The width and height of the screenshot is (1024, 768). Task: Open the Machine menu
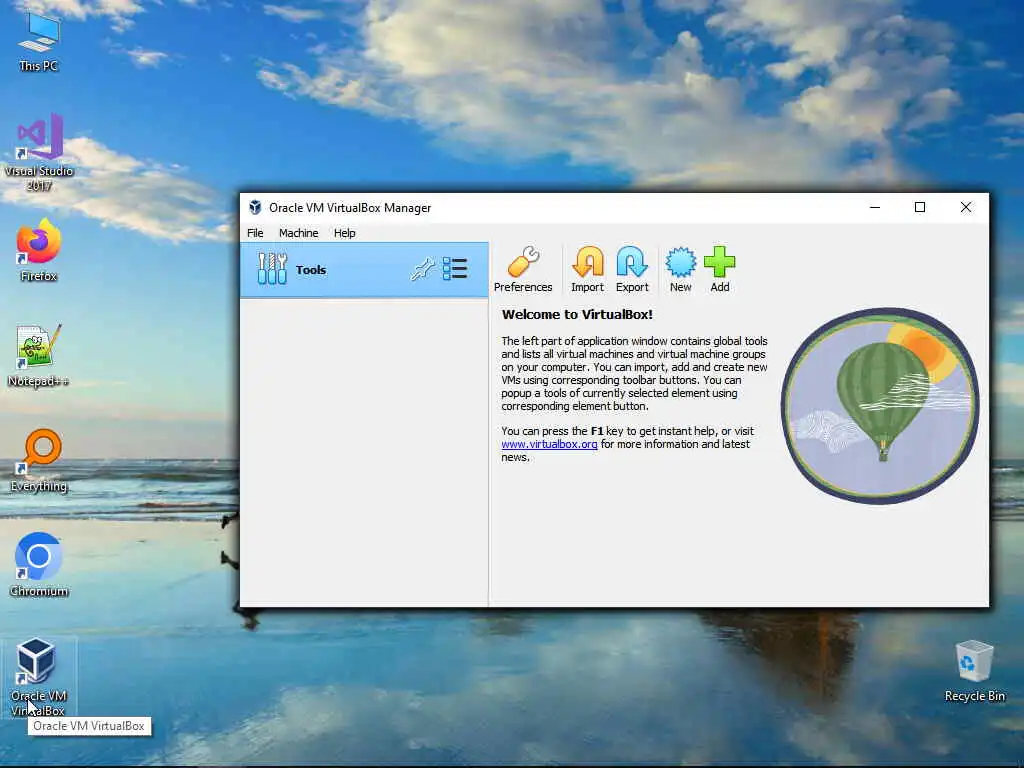coord(298,233)
